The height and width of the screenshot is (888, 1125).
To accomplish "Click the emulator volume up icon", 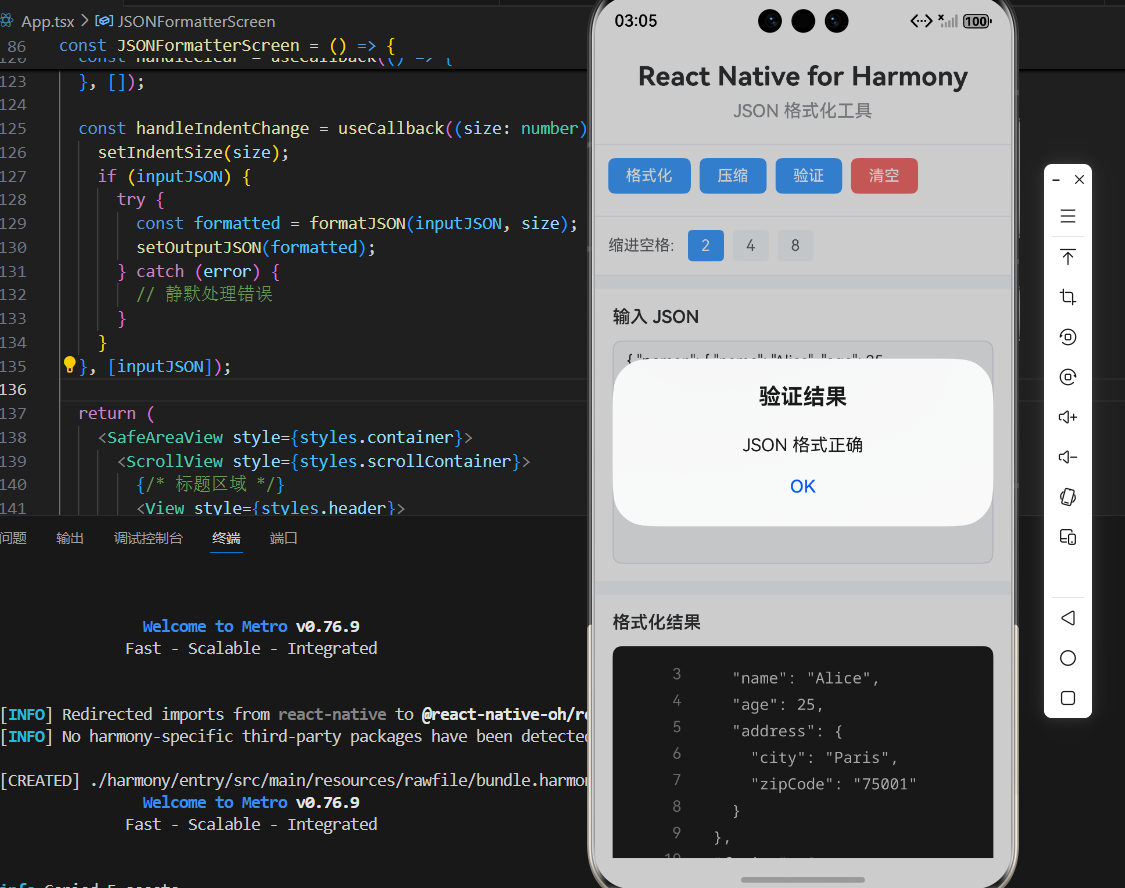I will click(1068, 417).
